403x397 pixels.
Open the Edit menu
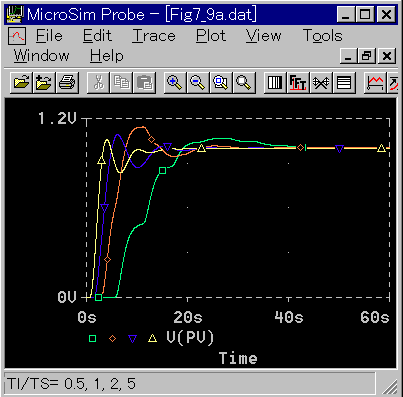point(97,36)
